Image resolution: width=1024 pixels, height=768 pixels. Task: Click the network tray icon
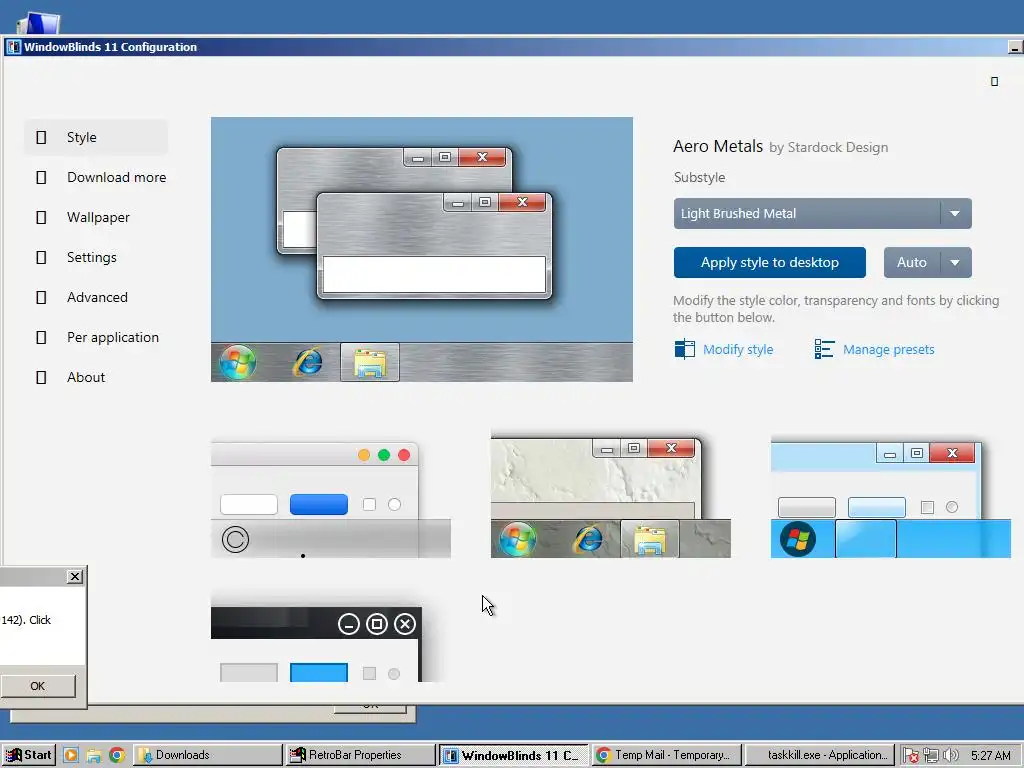click(931, 756)
